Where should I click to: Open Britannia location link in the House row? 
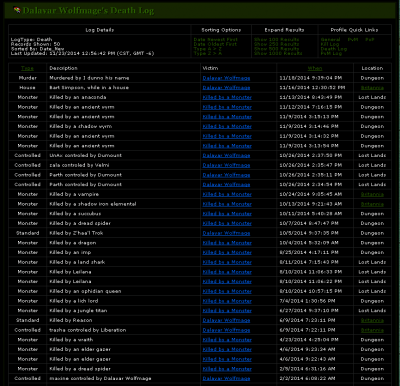tap(372, 88)
